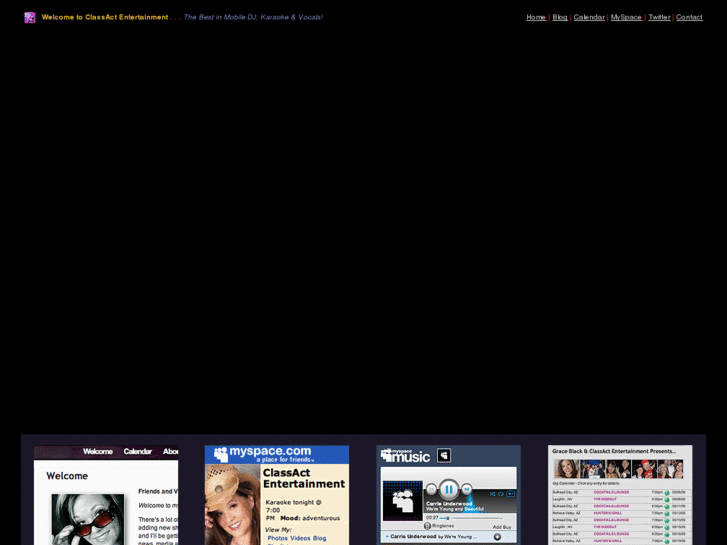Click the Welcome to ClassAct Entertainment title
This screenshot has height=545, width=727.
(x=105, y=17)
